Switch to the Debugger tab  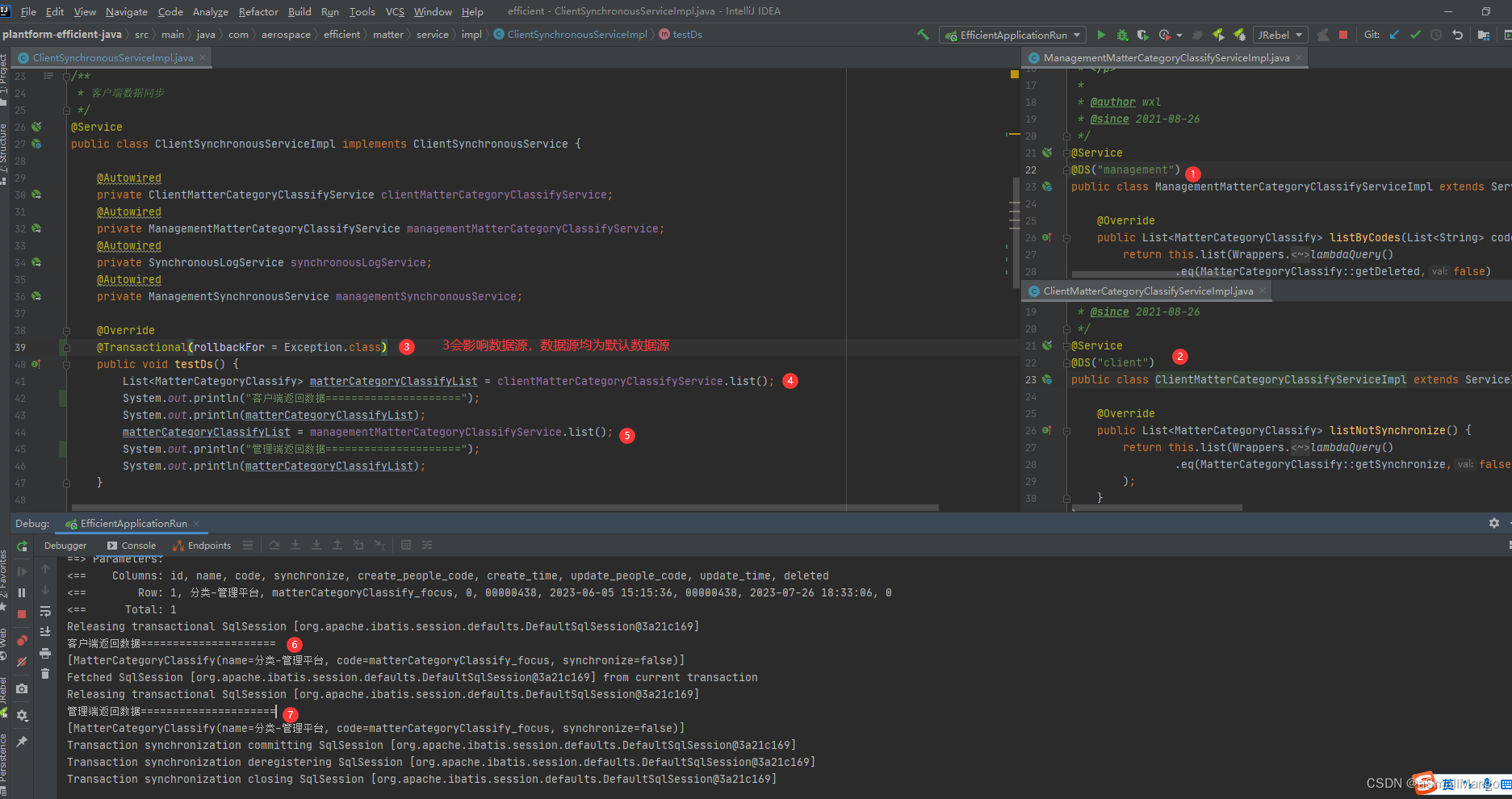(65, 546)
